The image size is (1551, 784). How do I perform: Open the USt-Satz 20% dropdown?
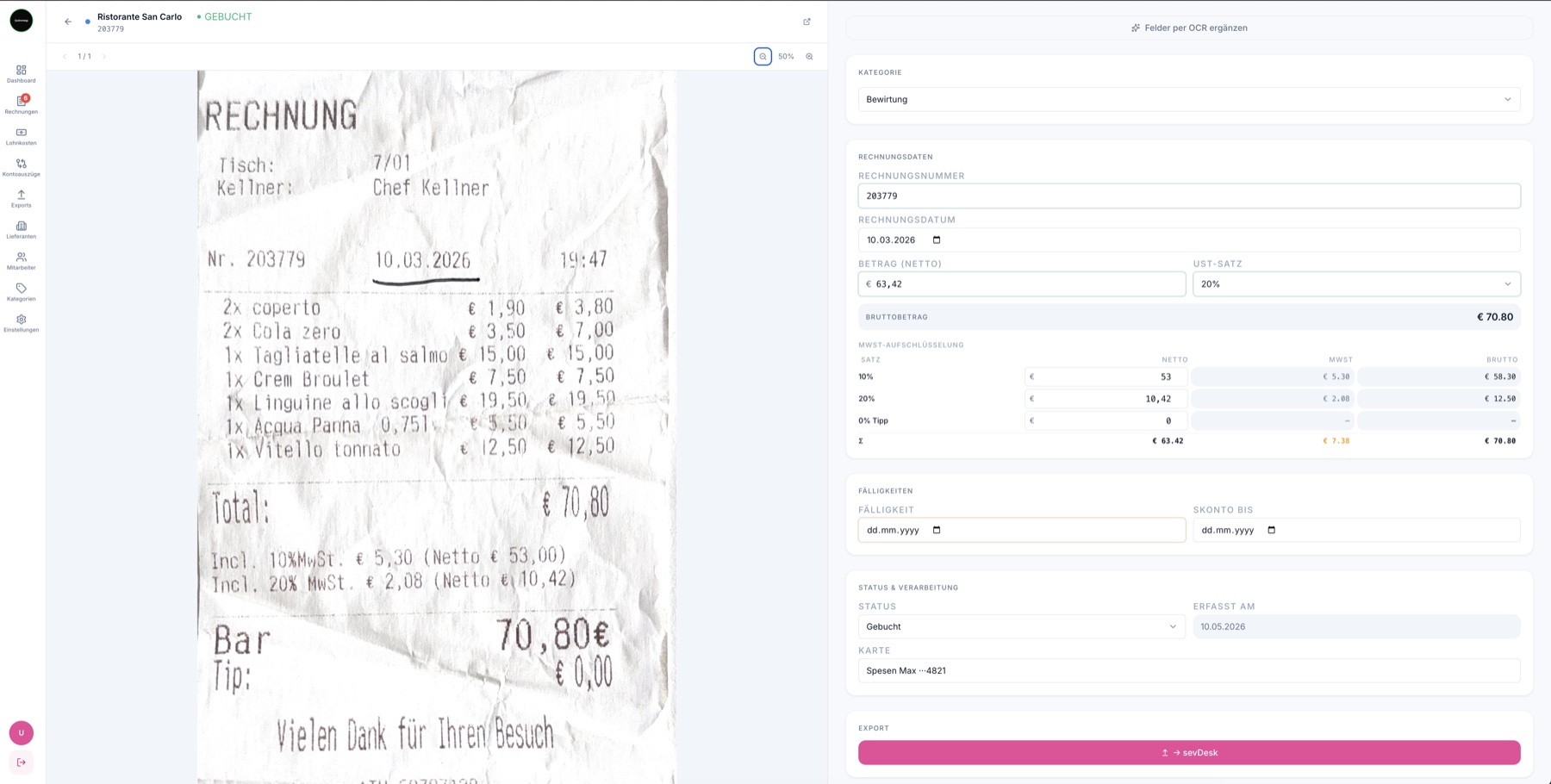click(1356, 283)
